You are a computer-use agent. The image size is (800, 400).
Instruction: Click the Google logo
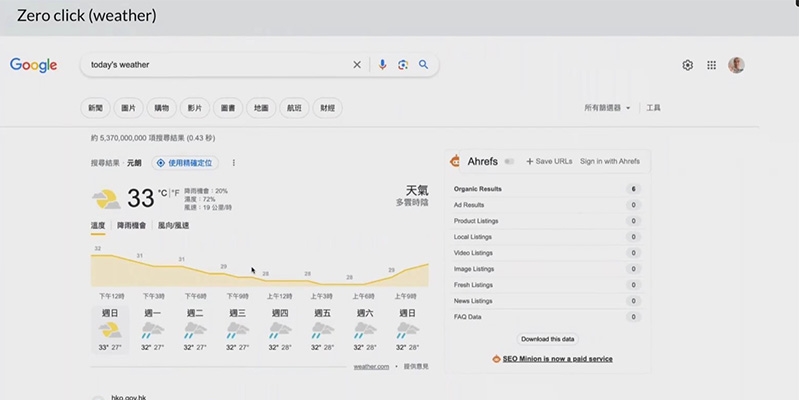click(33, 65)
